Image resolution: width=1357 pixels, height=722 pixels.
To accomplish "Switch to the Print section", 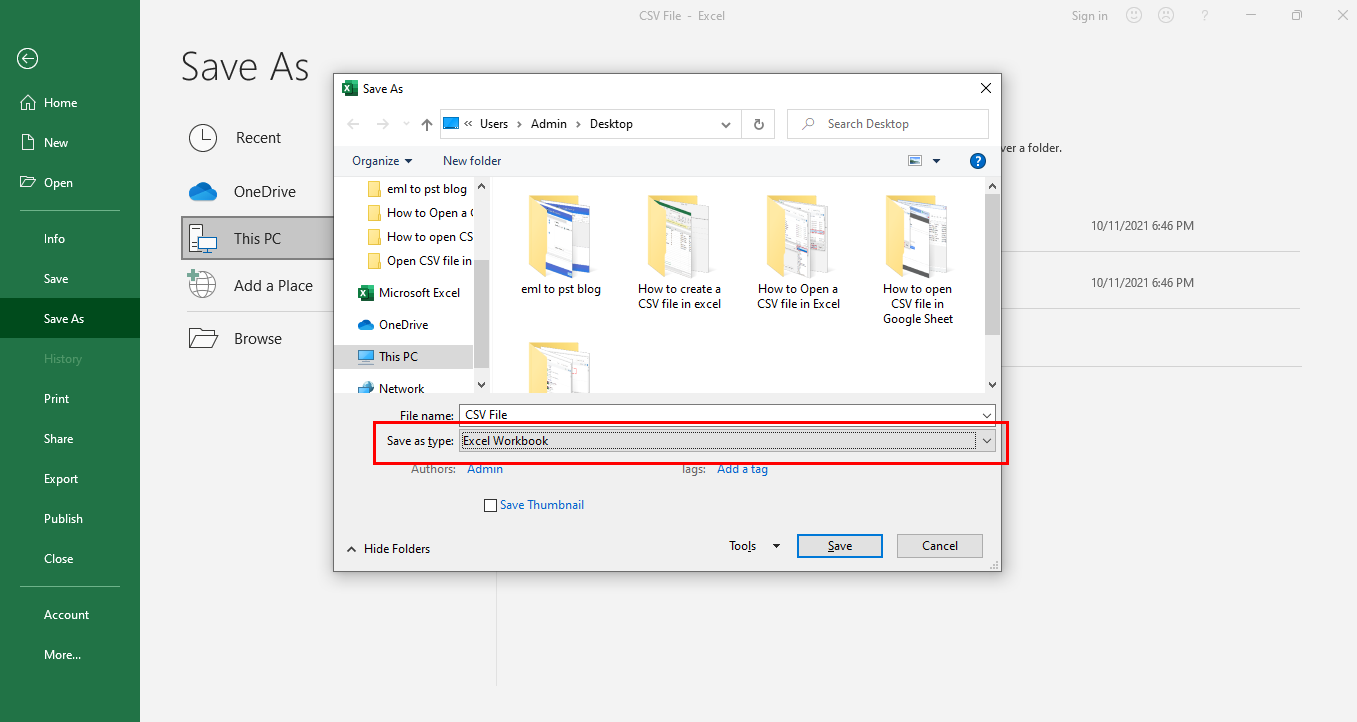I will [x=56, y=398].
